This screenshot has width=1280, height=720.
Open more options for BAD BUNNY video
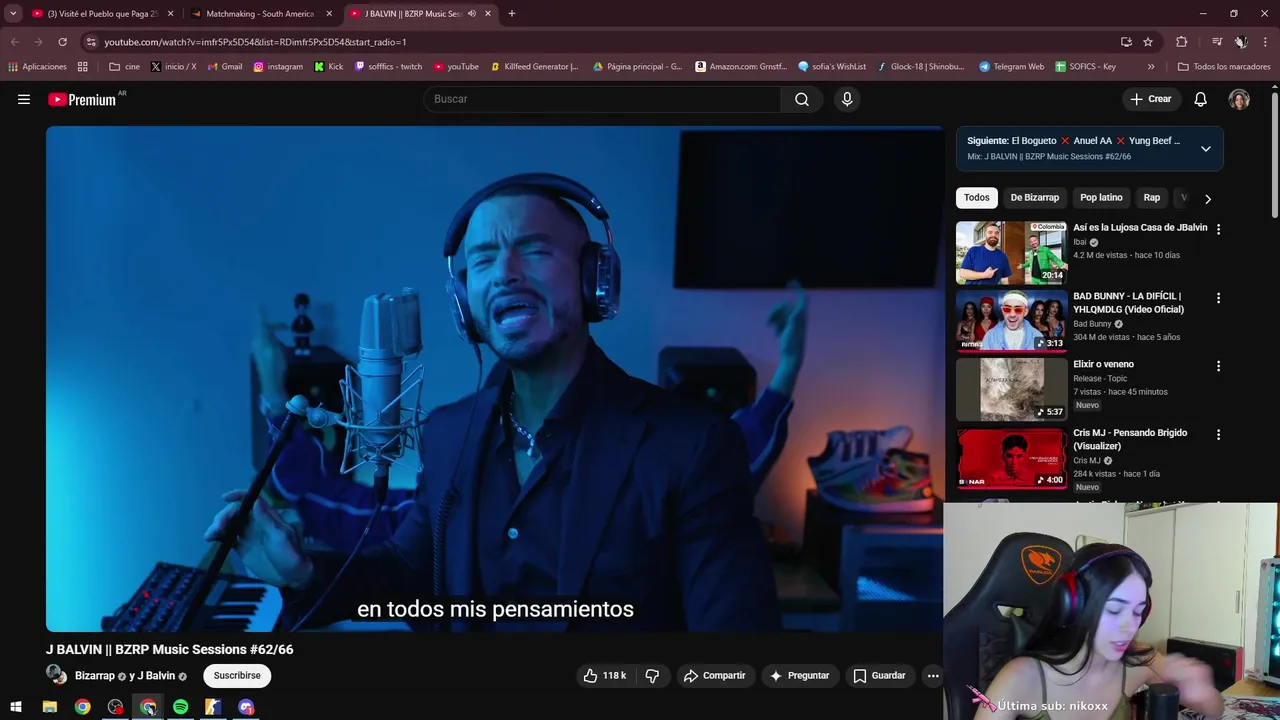pyautogui.click(x=1218, y=298)
